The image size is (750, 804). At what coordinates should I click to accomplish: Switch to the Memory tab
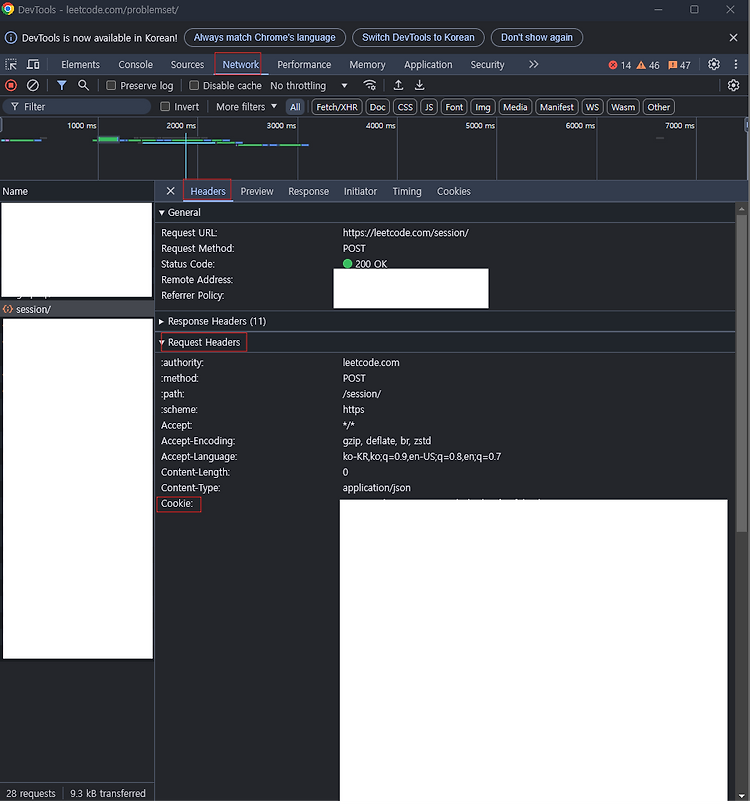[367, 65]
